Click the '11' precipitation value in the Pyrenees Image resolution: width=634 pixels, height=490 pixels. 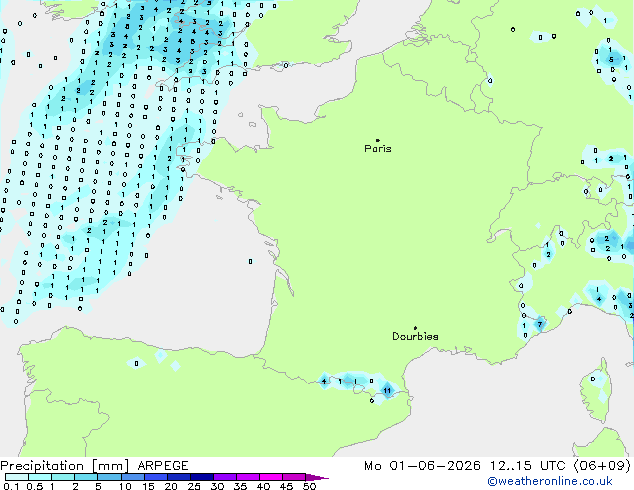point(387,391)
